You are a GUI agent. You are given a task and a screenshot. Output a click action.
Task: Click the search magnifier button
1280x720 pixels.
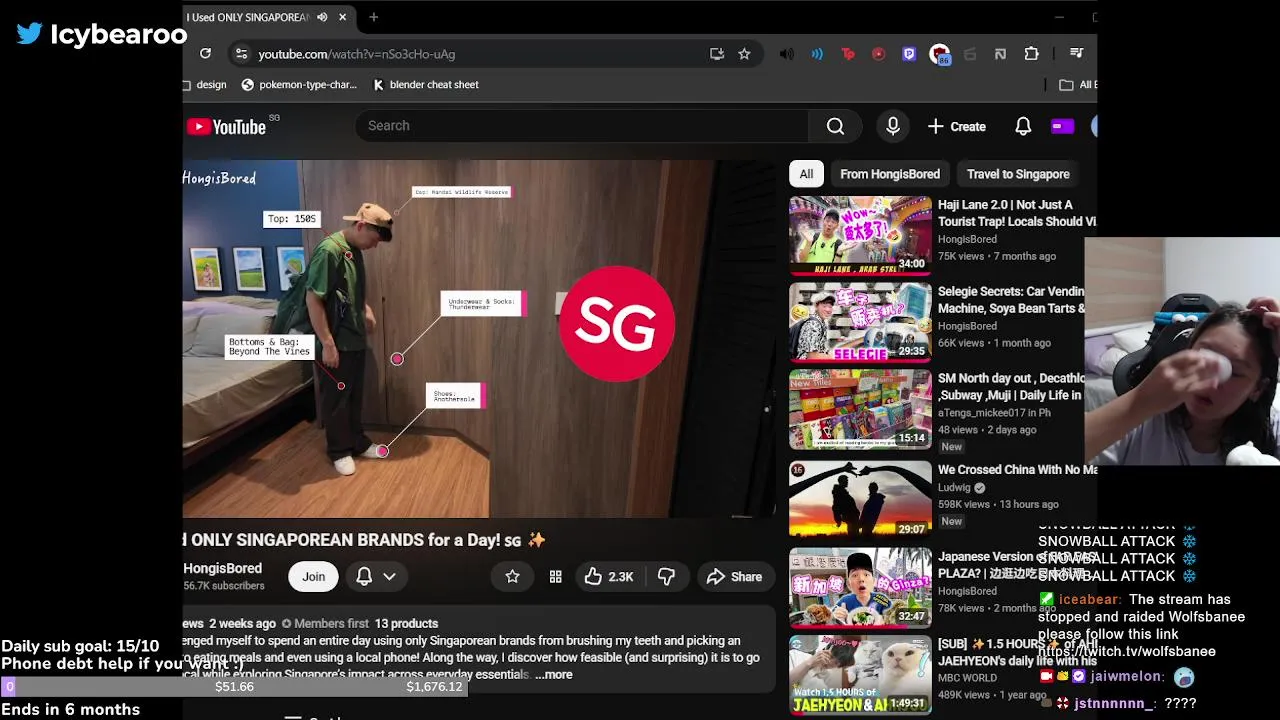click(x=835, y=126)
